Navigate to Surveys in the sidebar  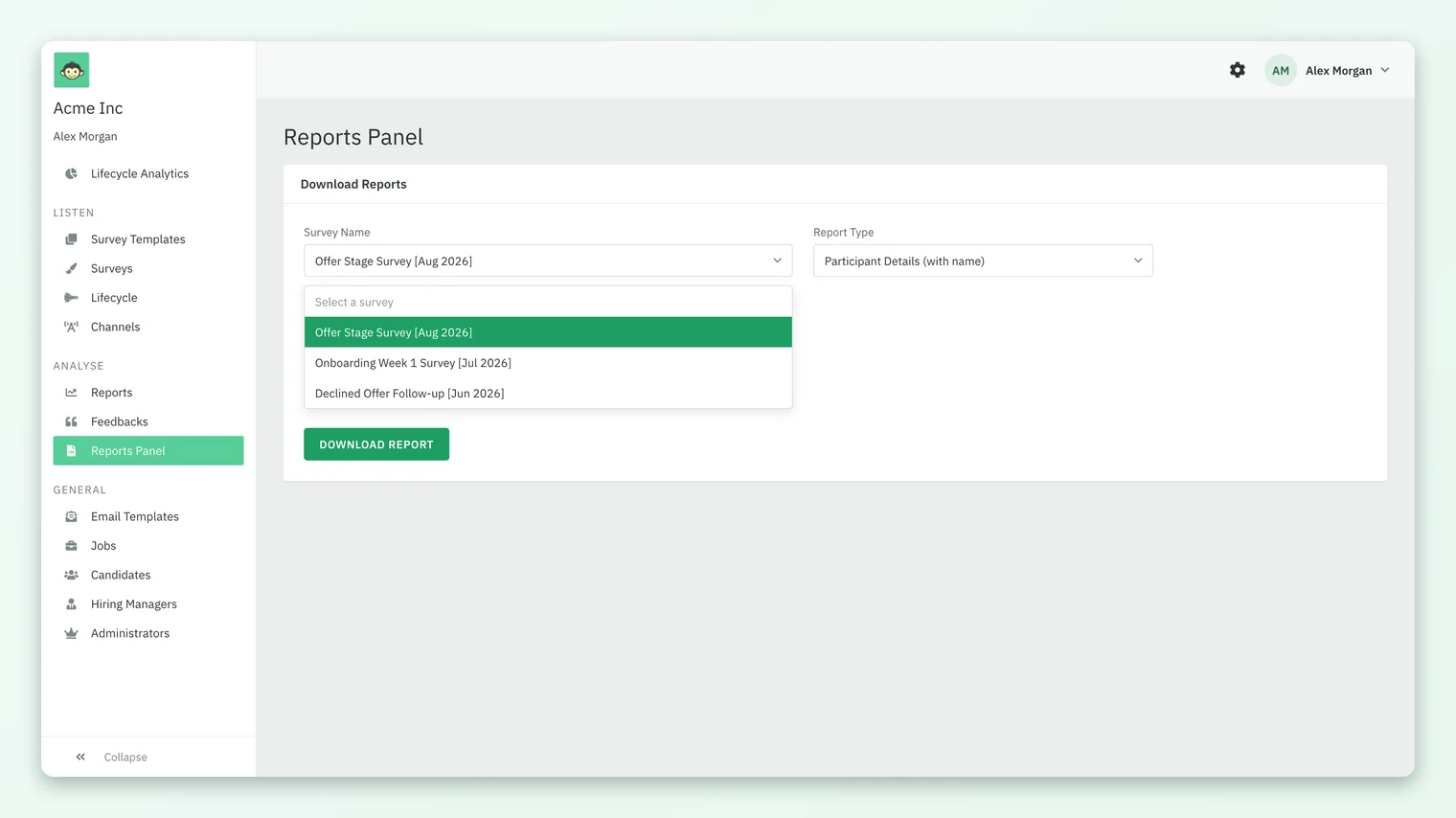[x=112, y=268]
